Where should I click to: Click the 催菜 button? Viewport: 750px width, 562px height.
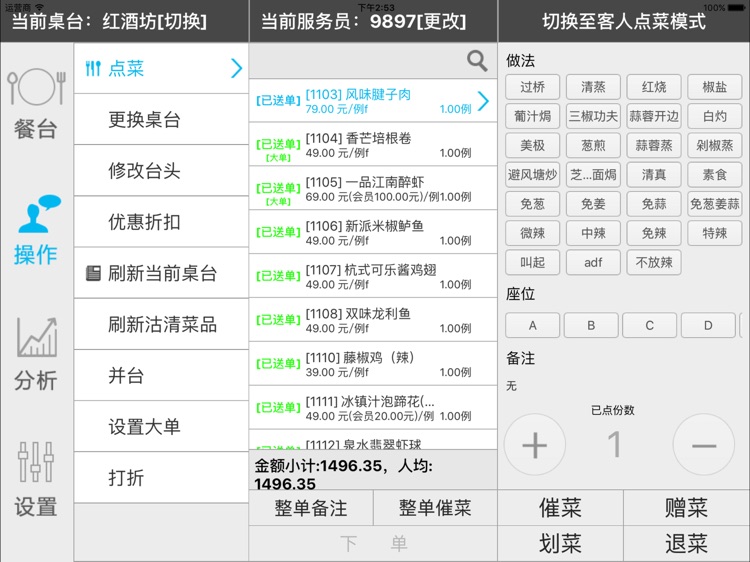[x=561, y=508]
